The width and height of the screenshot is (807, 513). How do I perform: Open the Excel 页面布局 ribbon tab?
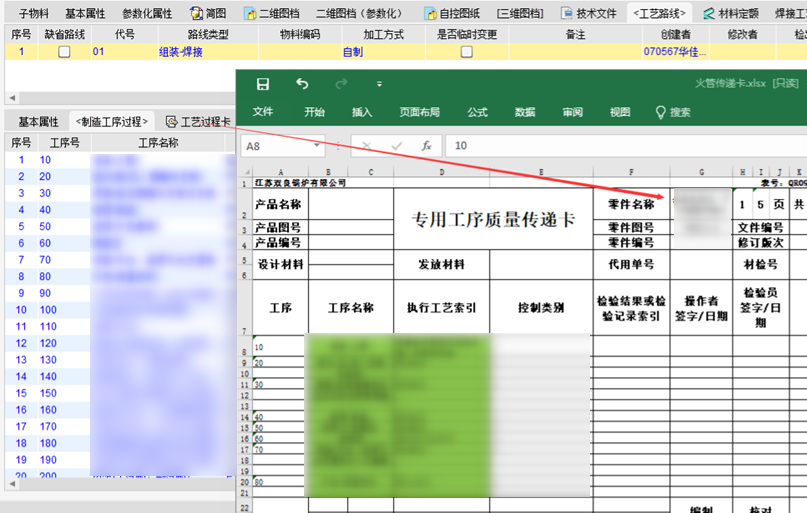(419, 112)
